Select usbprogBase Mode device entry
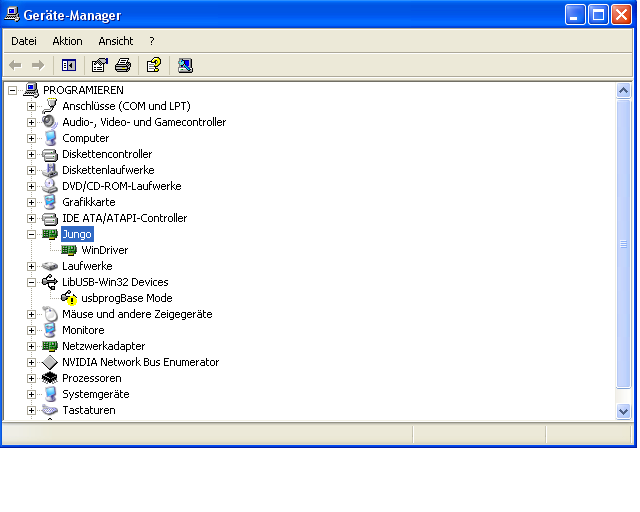 coord(127,298)
